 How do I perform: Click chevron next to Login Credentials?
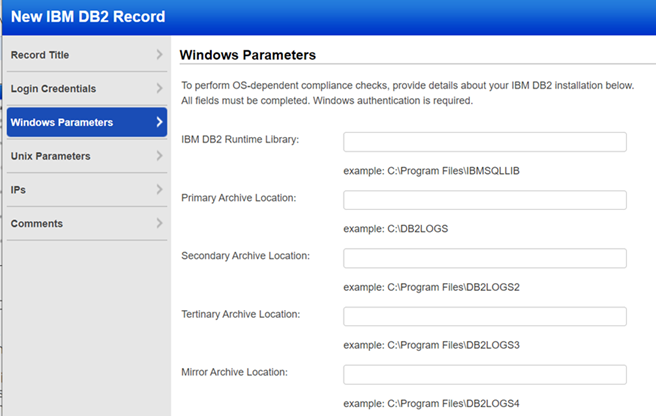tap(159, 89)
